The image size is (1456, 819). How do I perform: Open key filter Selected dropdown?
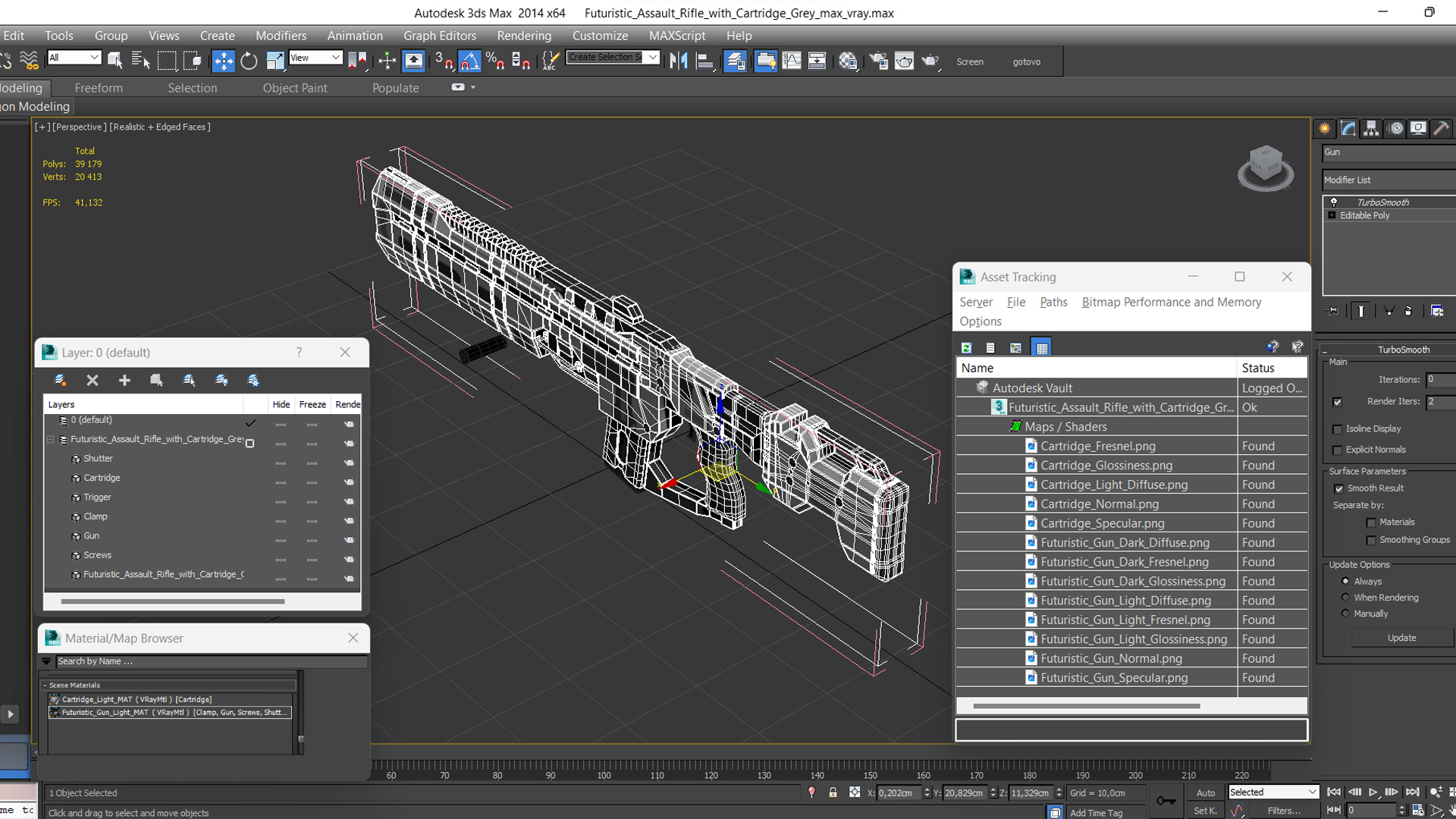[1273, 792]
